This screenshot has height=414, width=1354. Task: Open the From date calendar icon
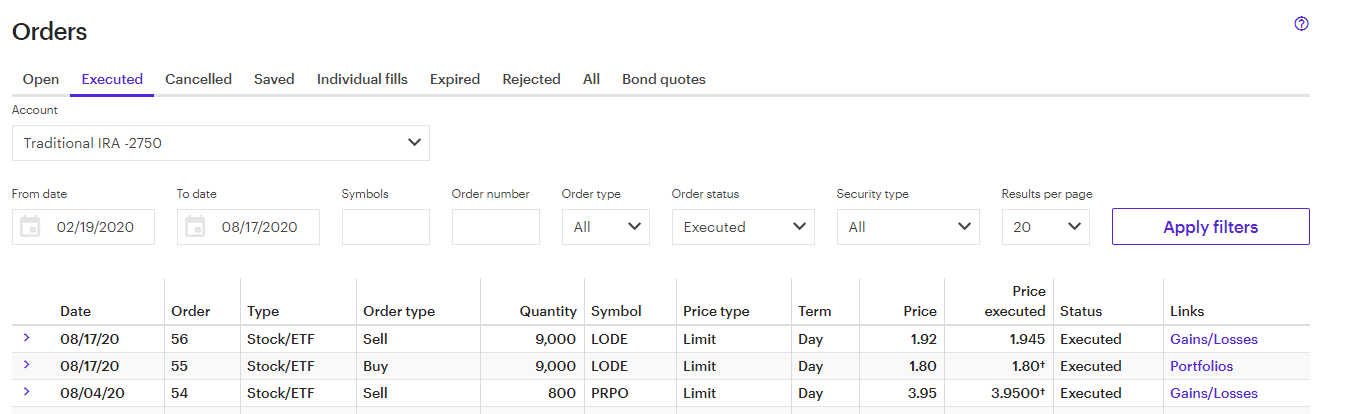pyautogui.click(x=30, y=227)
